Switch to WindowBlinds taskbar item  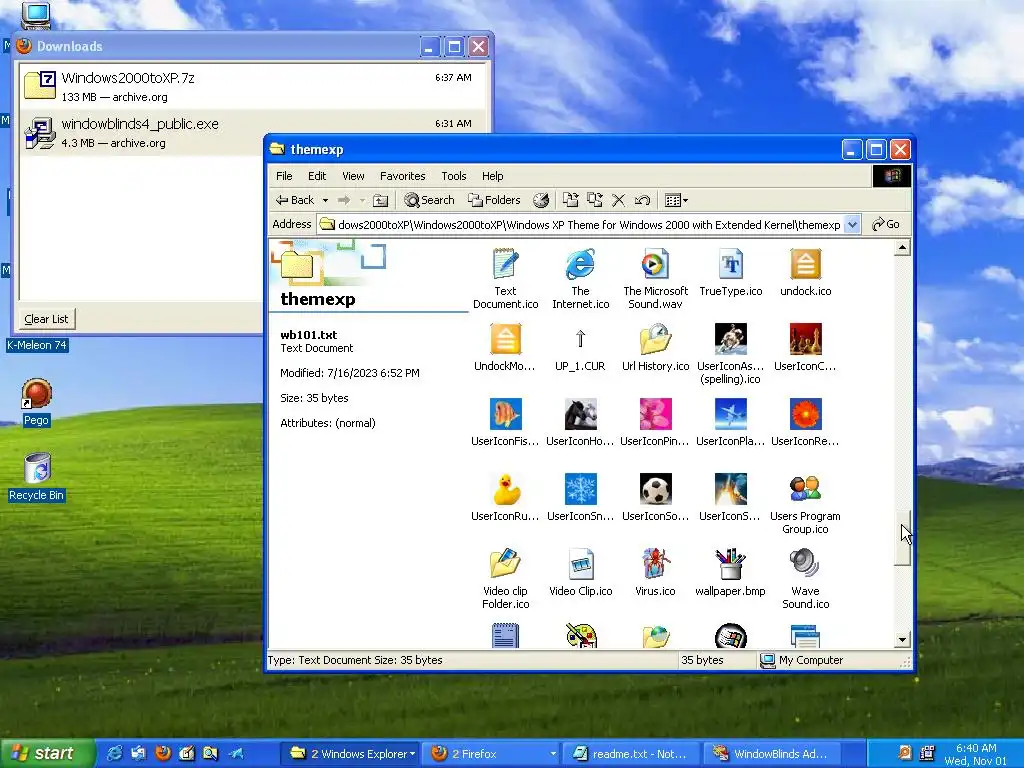pos(771,754)
